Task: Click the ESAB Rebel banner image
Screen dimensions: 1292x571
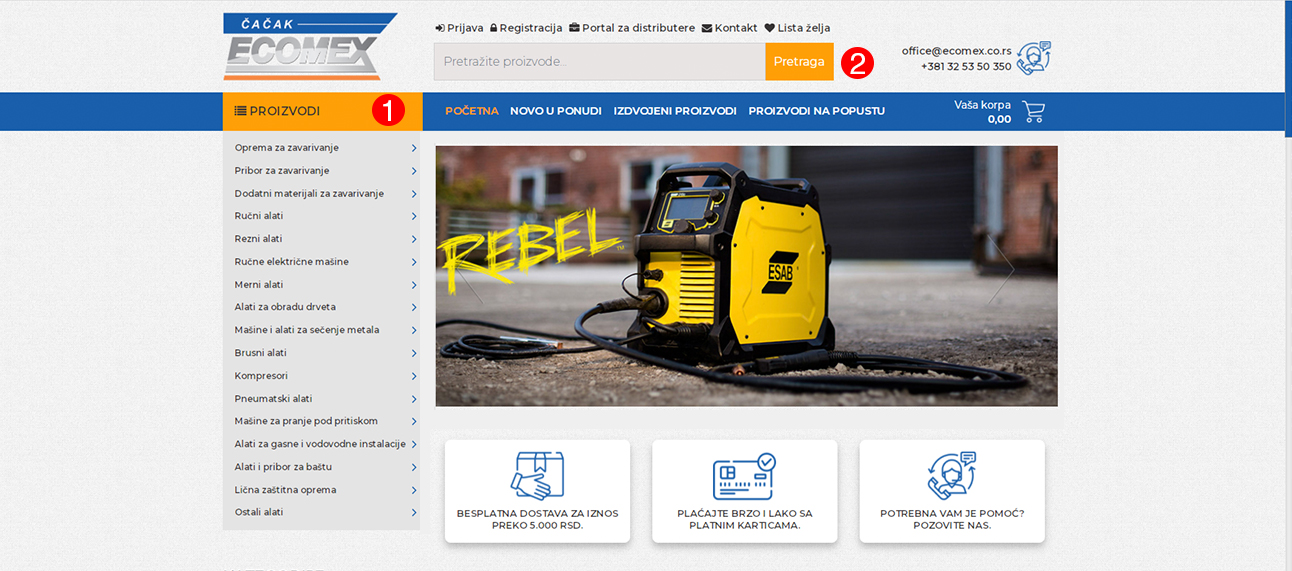Action: point(746,276)
